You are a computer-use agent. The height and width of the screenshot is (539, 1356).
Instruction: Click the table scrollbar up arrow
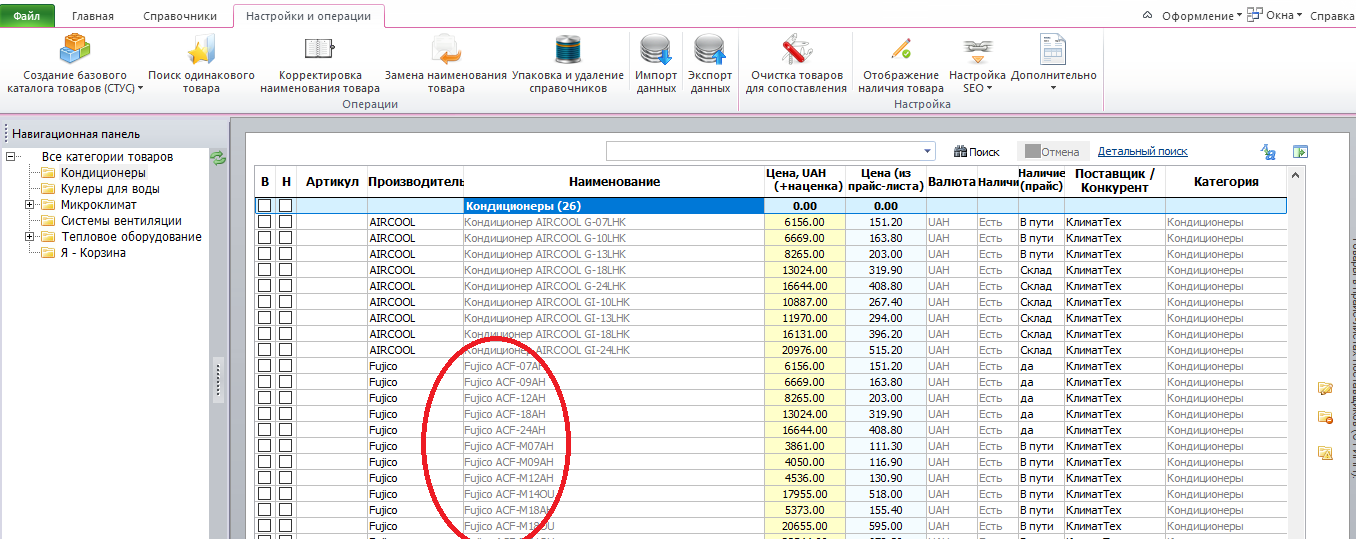[x=1296, y=175]
